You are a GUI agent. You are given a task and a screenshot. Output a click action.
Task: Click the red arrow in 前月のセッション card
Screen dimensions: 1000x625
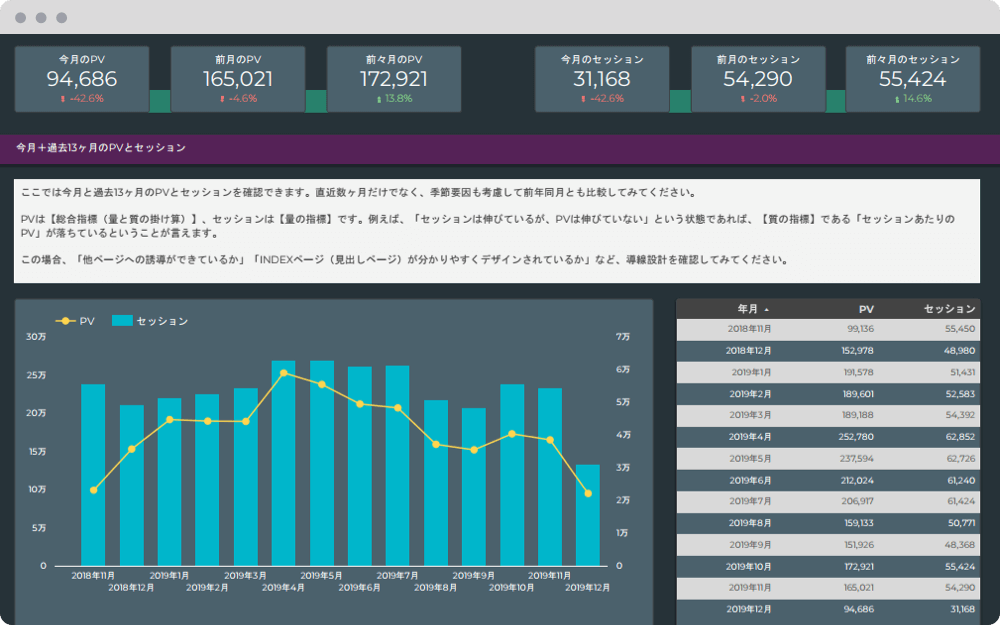pyautogui.click(x=743, y=99)
